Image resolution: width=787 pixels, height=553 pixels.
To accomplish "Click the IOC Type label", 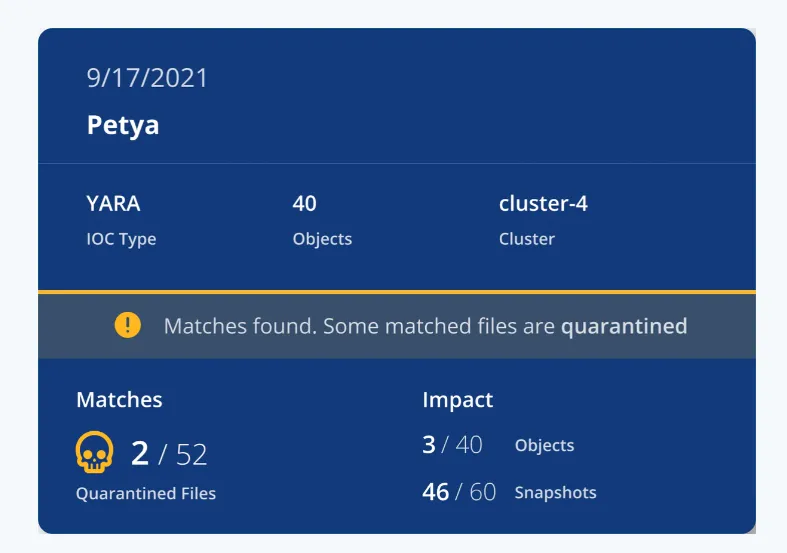I will click(x=121, y=239).
